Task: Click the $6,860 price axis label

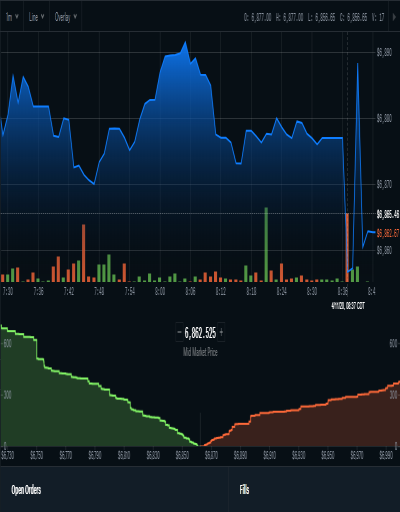Action: [x=384, y=250]
